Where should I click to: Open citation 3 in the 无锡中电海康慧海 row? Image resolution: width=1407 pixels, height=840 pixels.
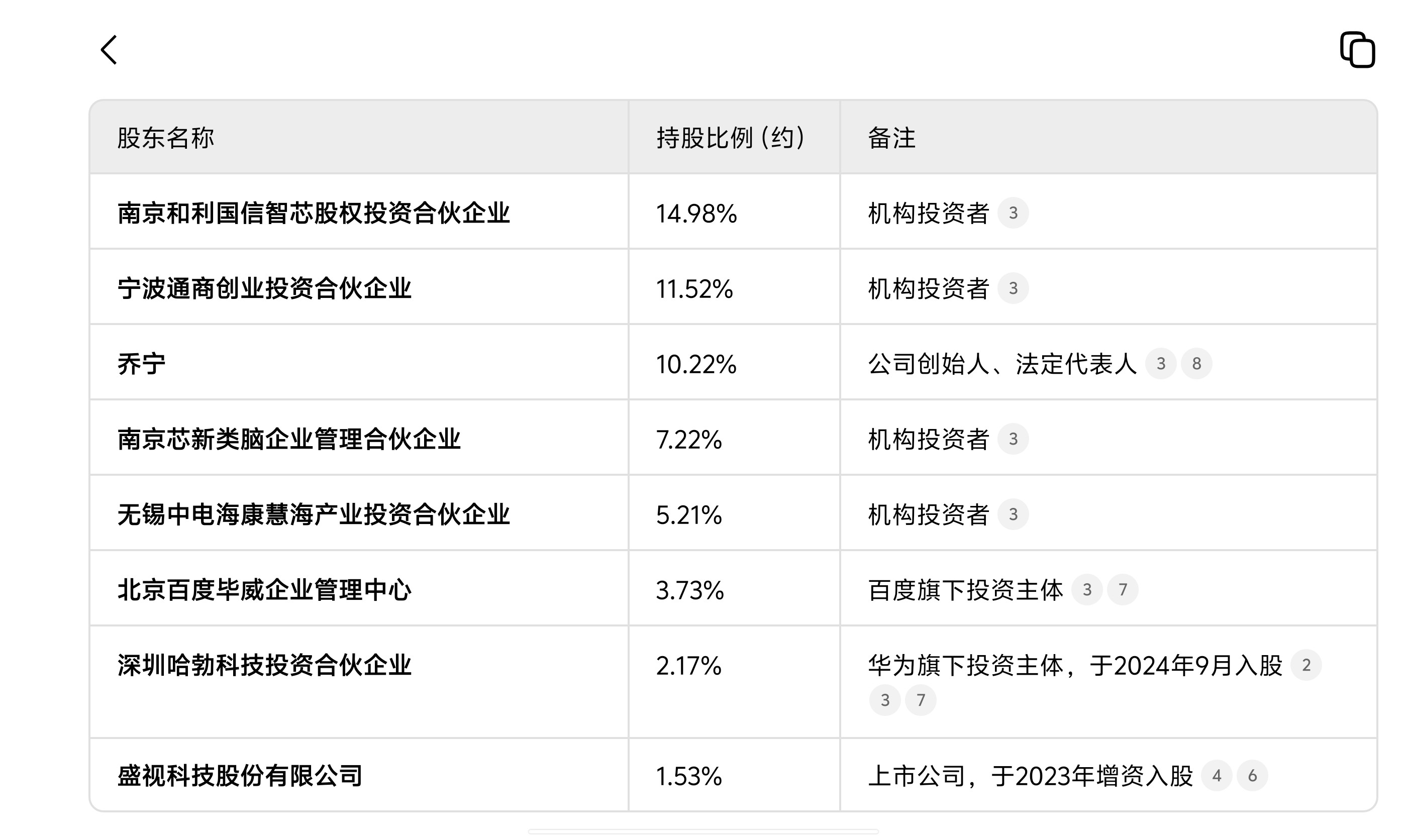1013,514
